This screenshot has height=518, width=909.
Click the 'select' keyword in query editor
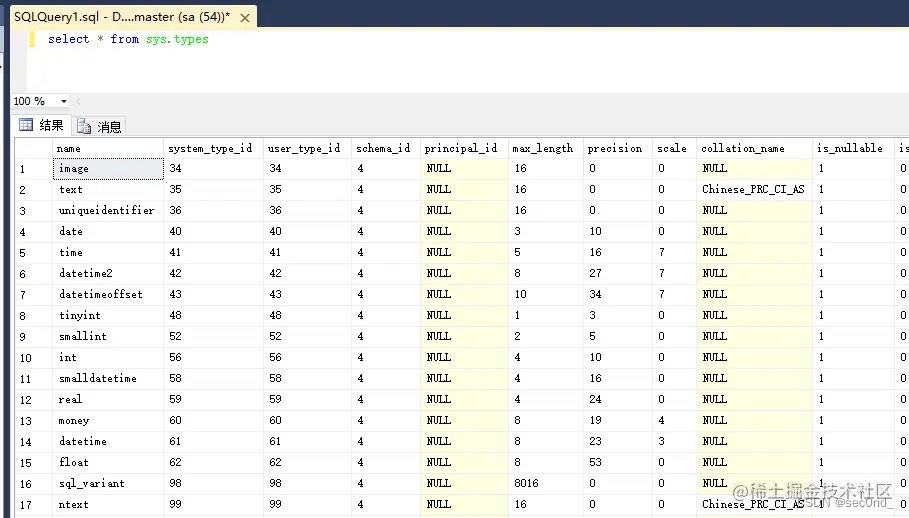[x=68, y=39]
